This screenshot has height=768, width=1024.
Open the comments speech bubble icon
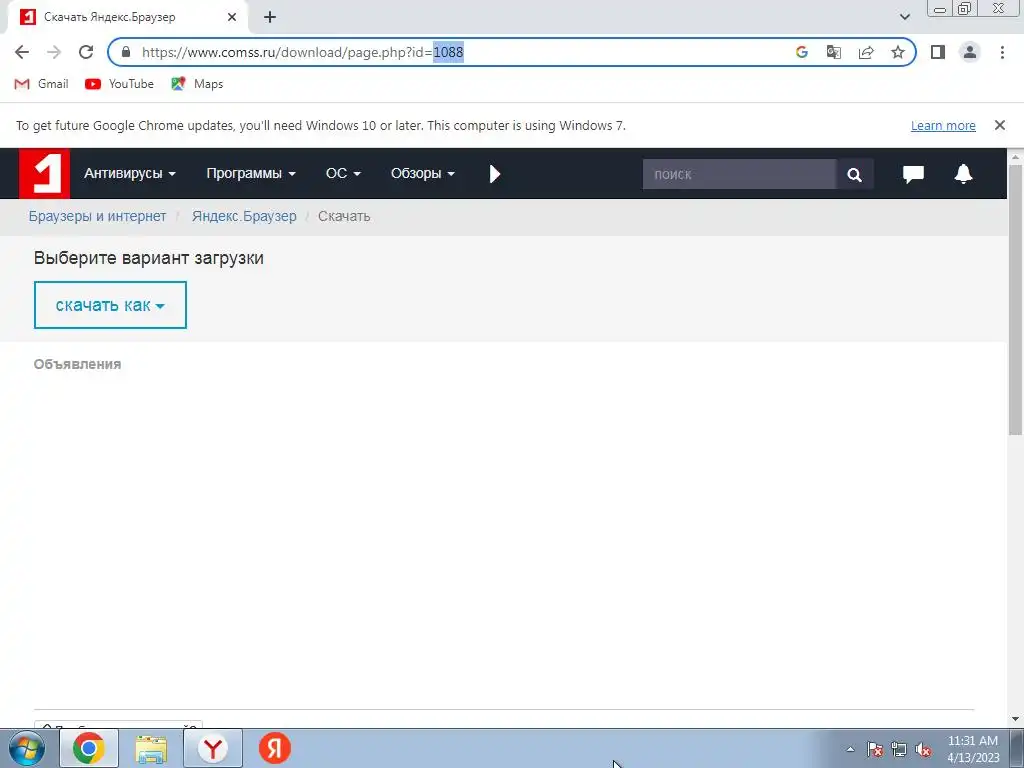pos(913,174)
